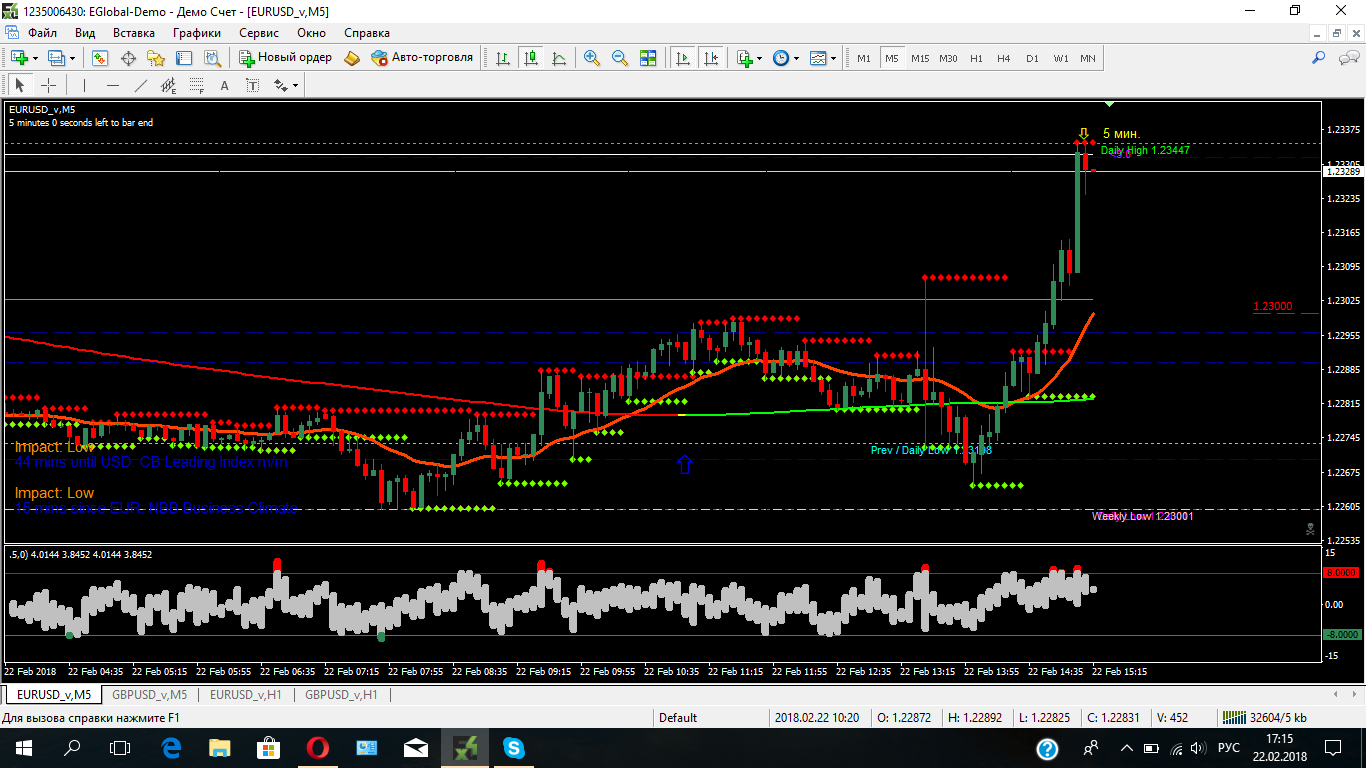Screen dimensions: 1366x768
Task: Select the Trendline tool
Action: [x=141, y=85]
